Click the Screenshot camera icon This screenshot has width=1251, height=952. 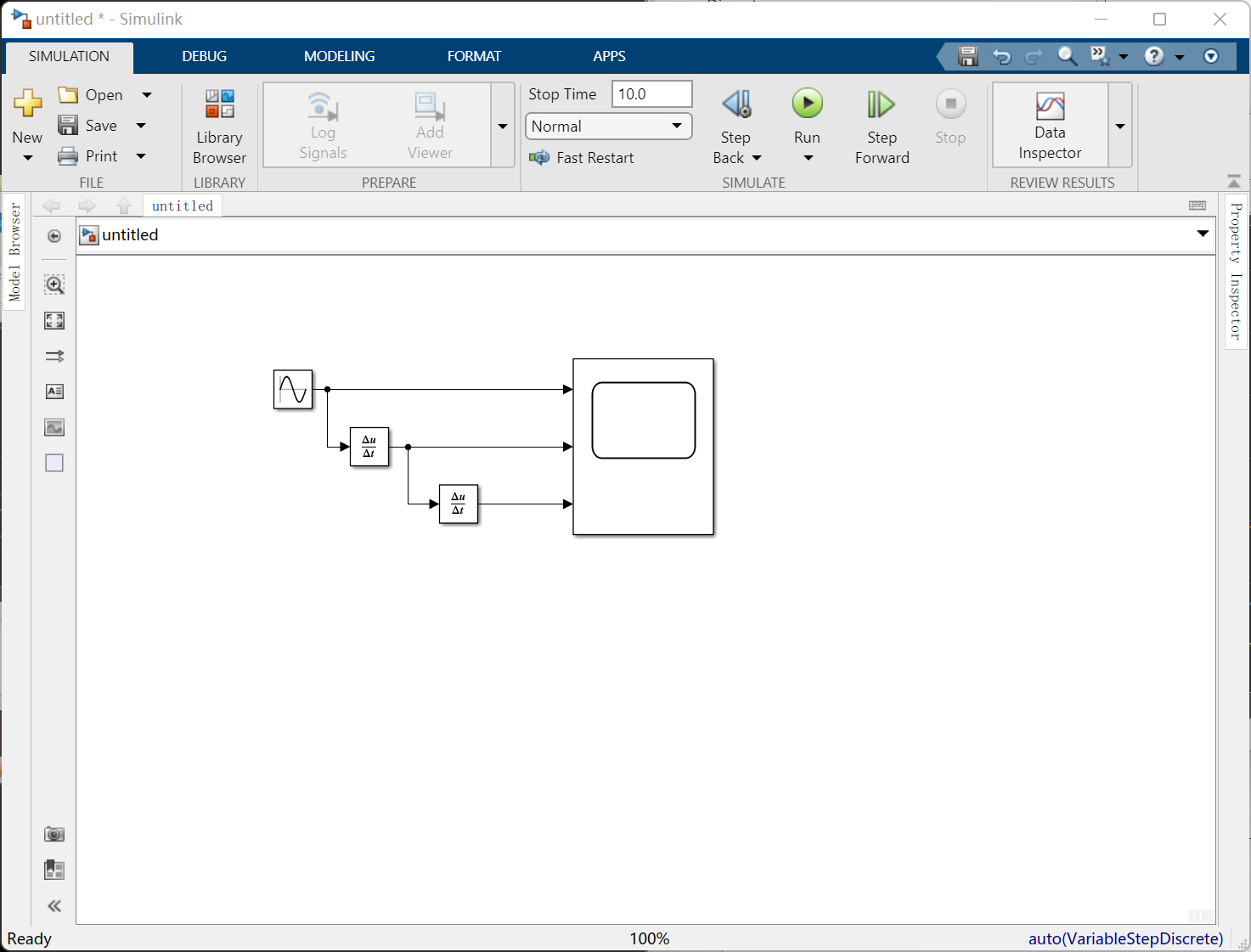(x=54, y=834)
